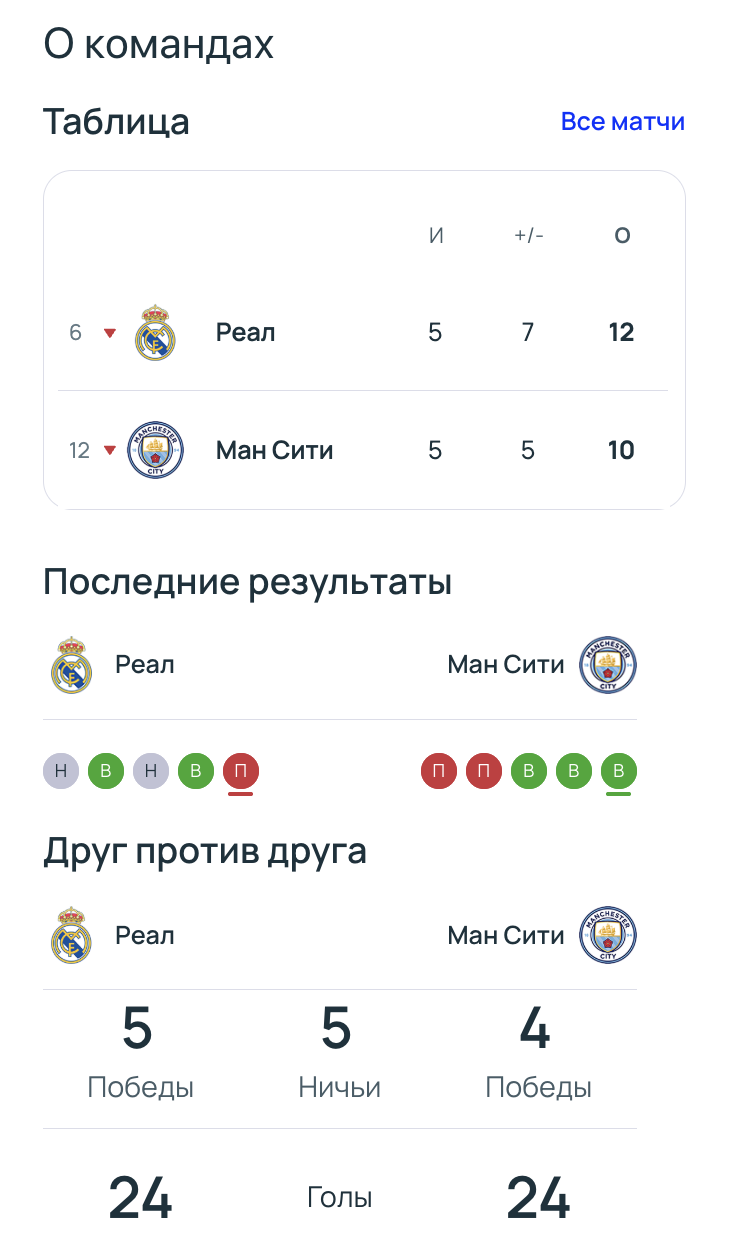Click the Голы label between goal totals
The height and width of the screenshot is (1246, 738).
[x=339, y=1197]
